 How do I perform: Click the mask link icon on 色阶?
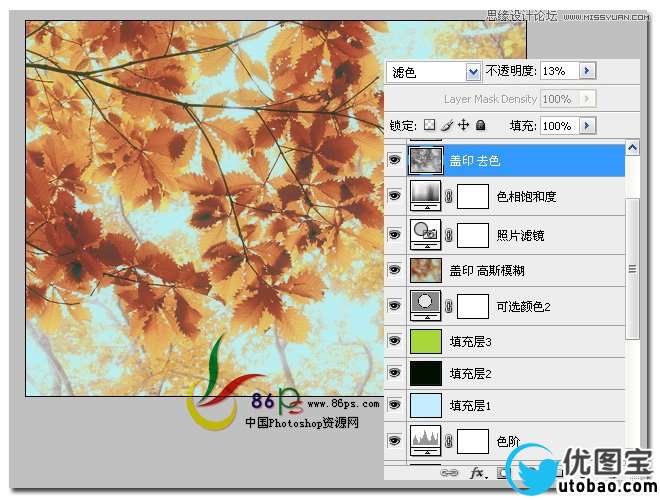449,441
